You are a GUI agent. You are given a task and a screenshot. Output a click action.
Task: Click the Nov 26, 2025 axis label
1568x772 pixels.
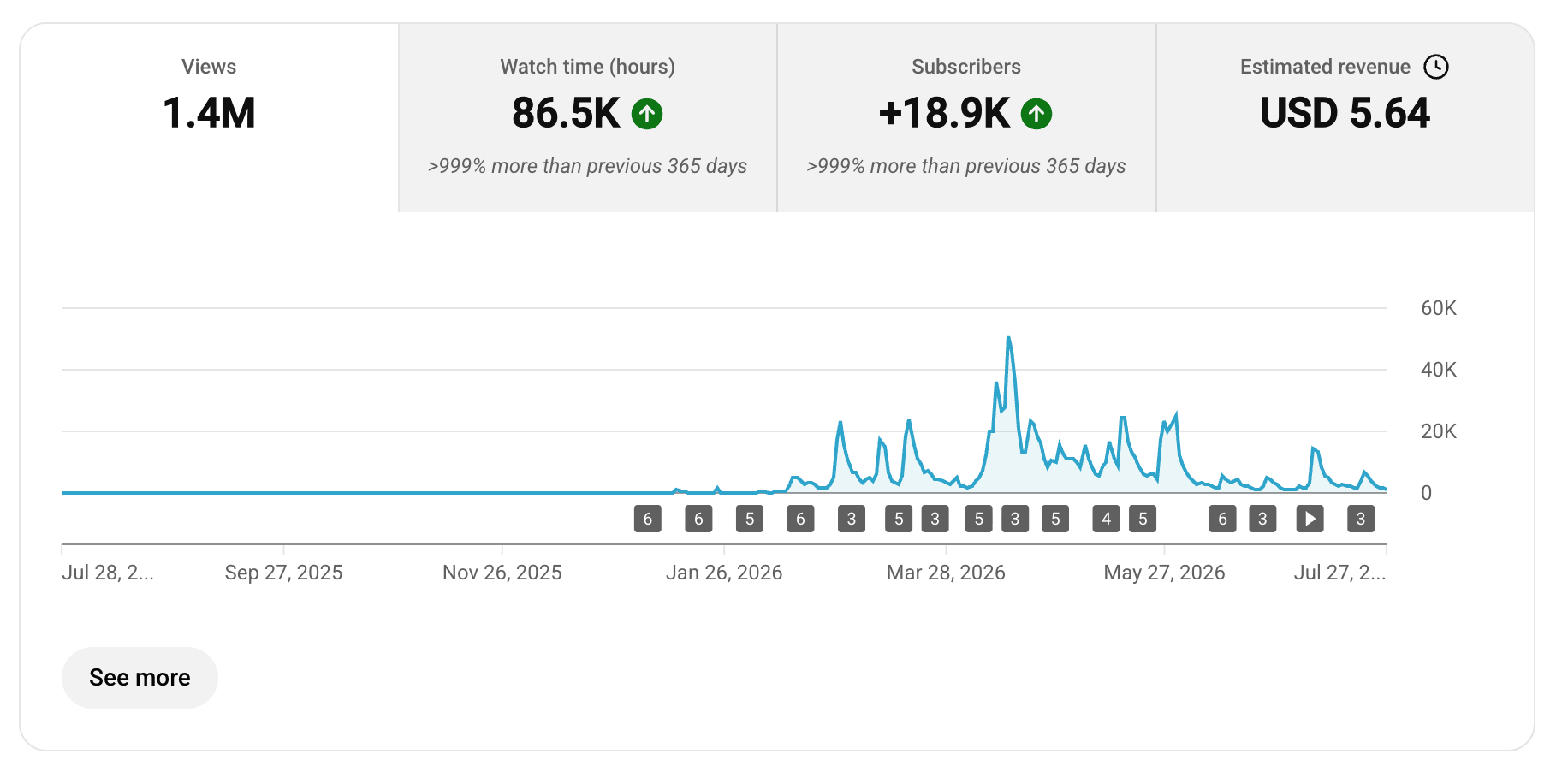coord(502,573)
